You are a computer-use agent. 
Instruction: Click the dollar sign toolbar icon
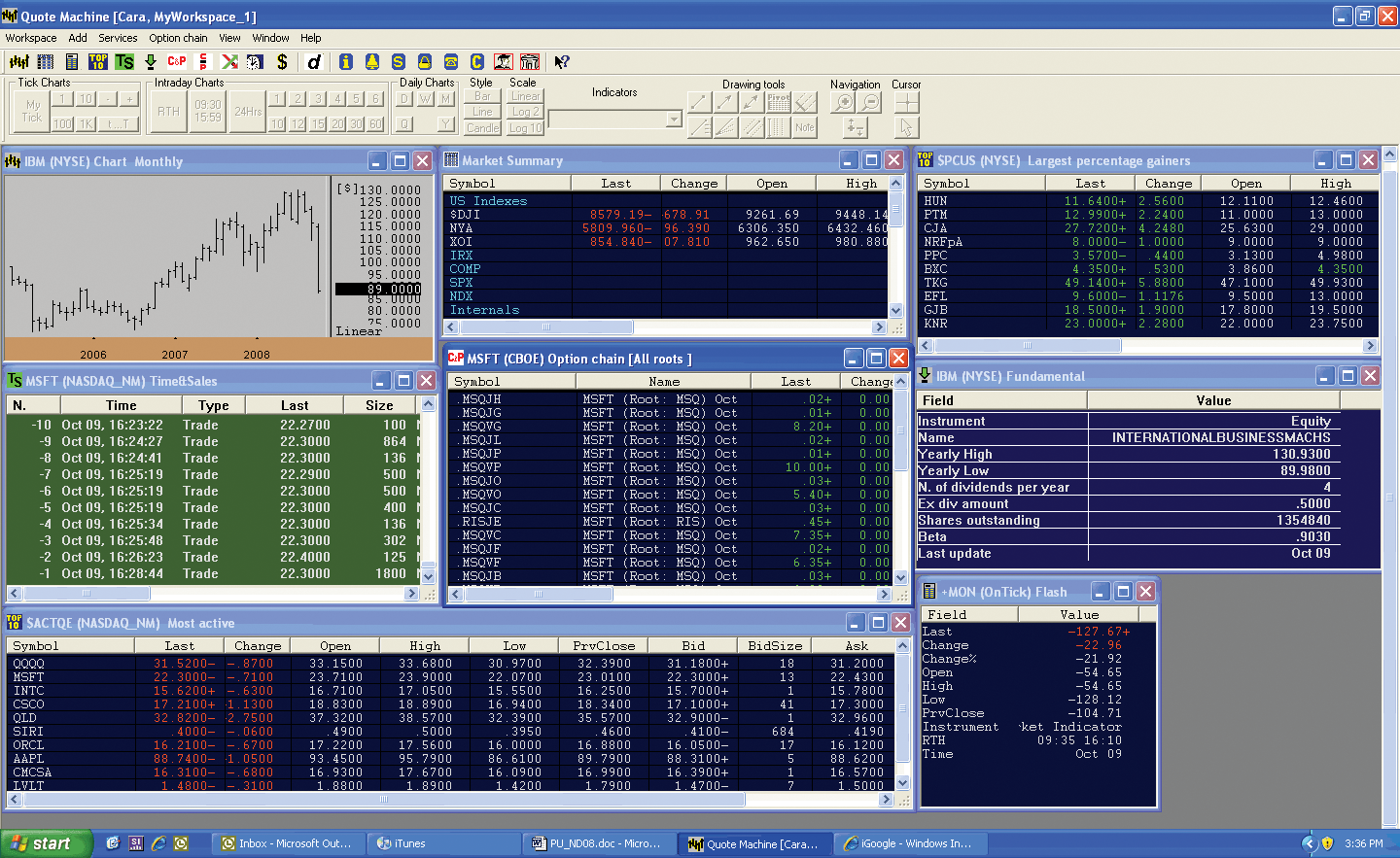pyautogui.click(x=282, y=61)
